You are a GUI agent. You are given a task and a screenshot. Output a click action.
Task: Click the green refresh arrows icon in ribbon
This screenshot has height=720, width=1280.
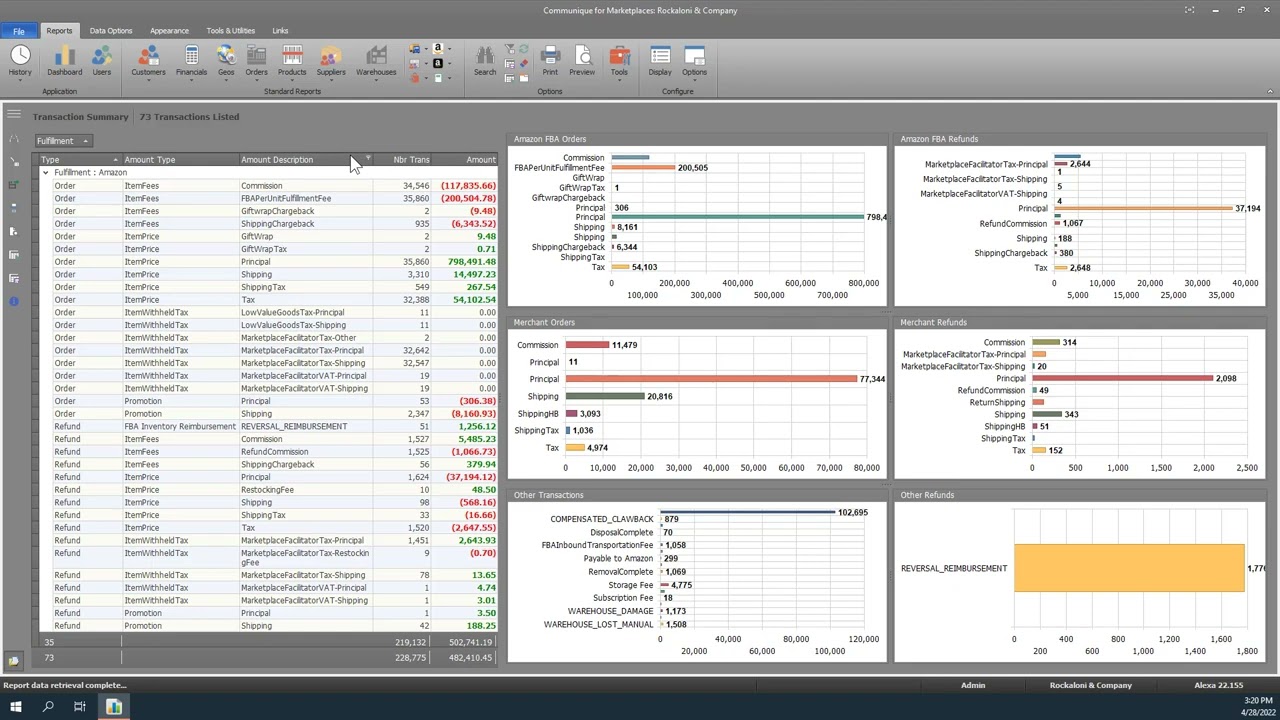coord(523,49)
